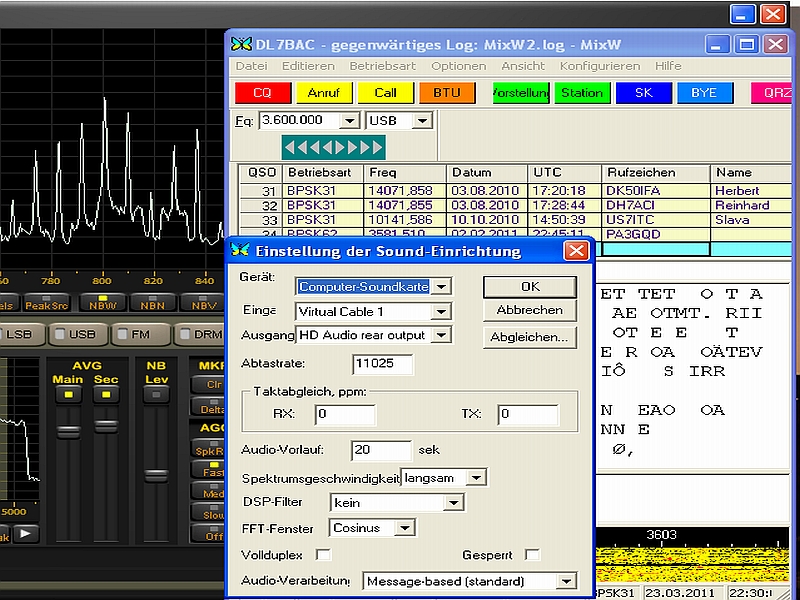800x600 pixels.
Task: Click the yellow Anruf macro button
Action: (x=324, y=93)
